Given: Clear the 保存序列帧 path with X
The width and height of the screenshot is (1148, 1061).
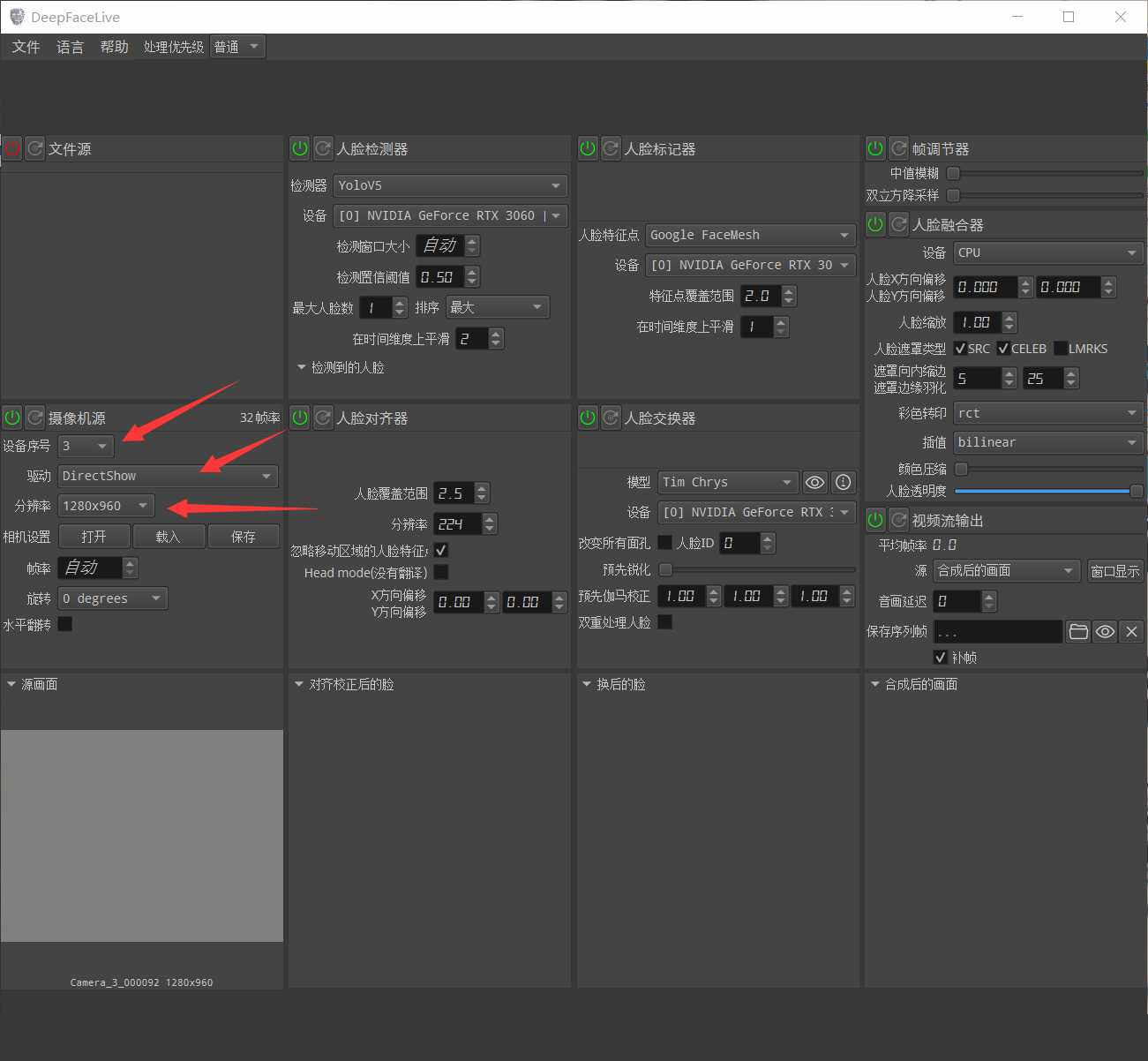Looking at the screenshot, I should (1131, 631).
